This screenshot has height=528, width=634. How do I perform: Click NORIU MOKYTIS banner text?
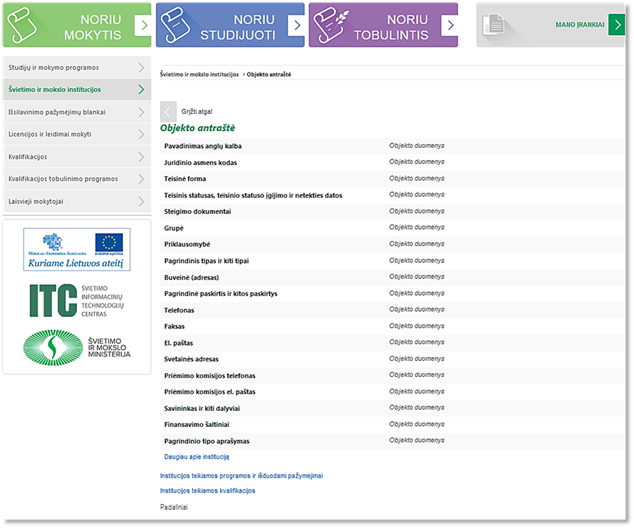point(93,27)
